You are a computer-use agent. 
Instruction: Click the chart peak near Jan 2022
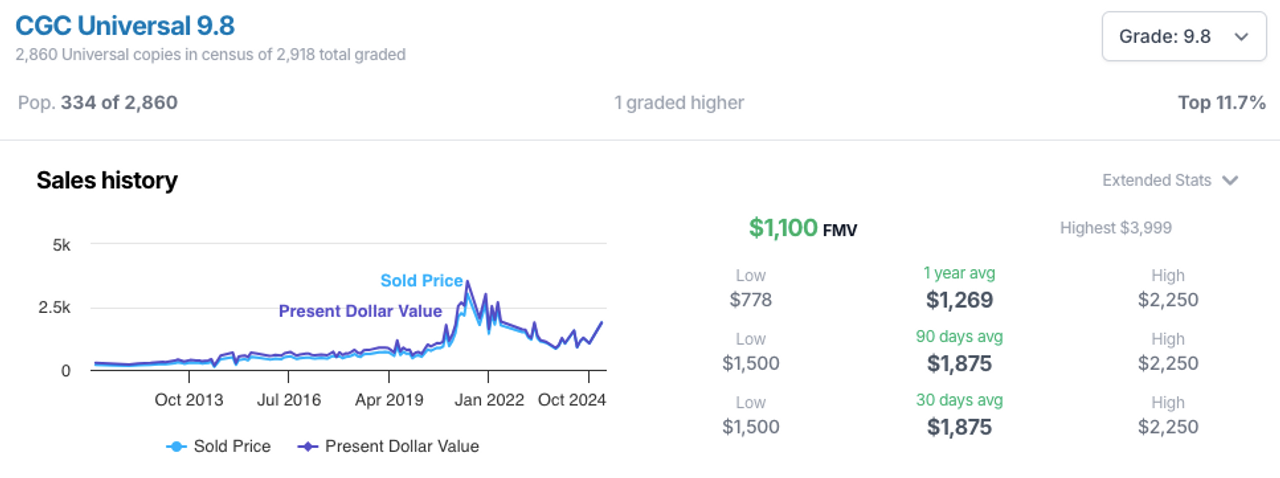[x=467, y=282]
